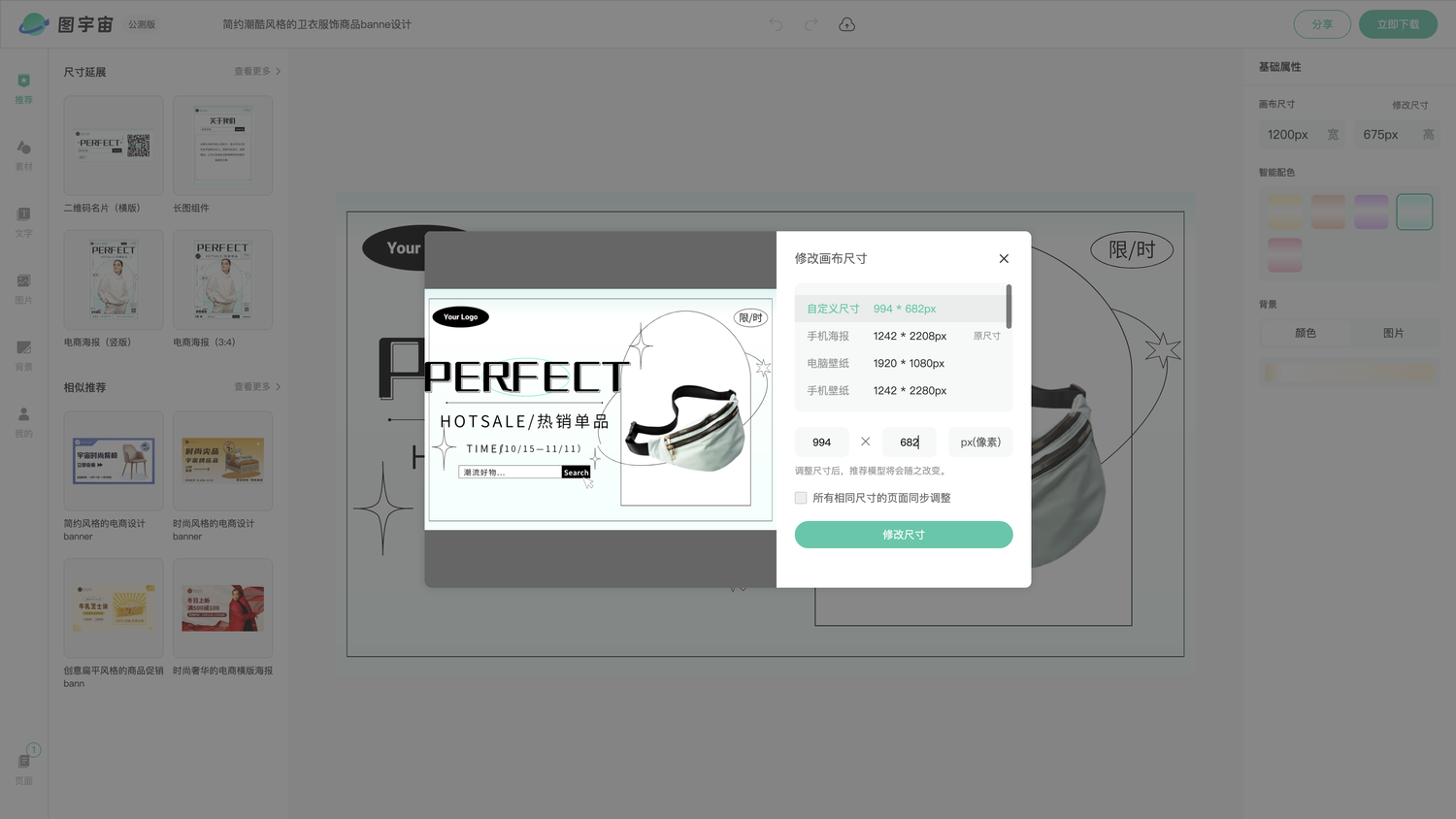1456x819 pixels.
Task: Select the yellow smart color swatch
Action: click(1284, 212)
